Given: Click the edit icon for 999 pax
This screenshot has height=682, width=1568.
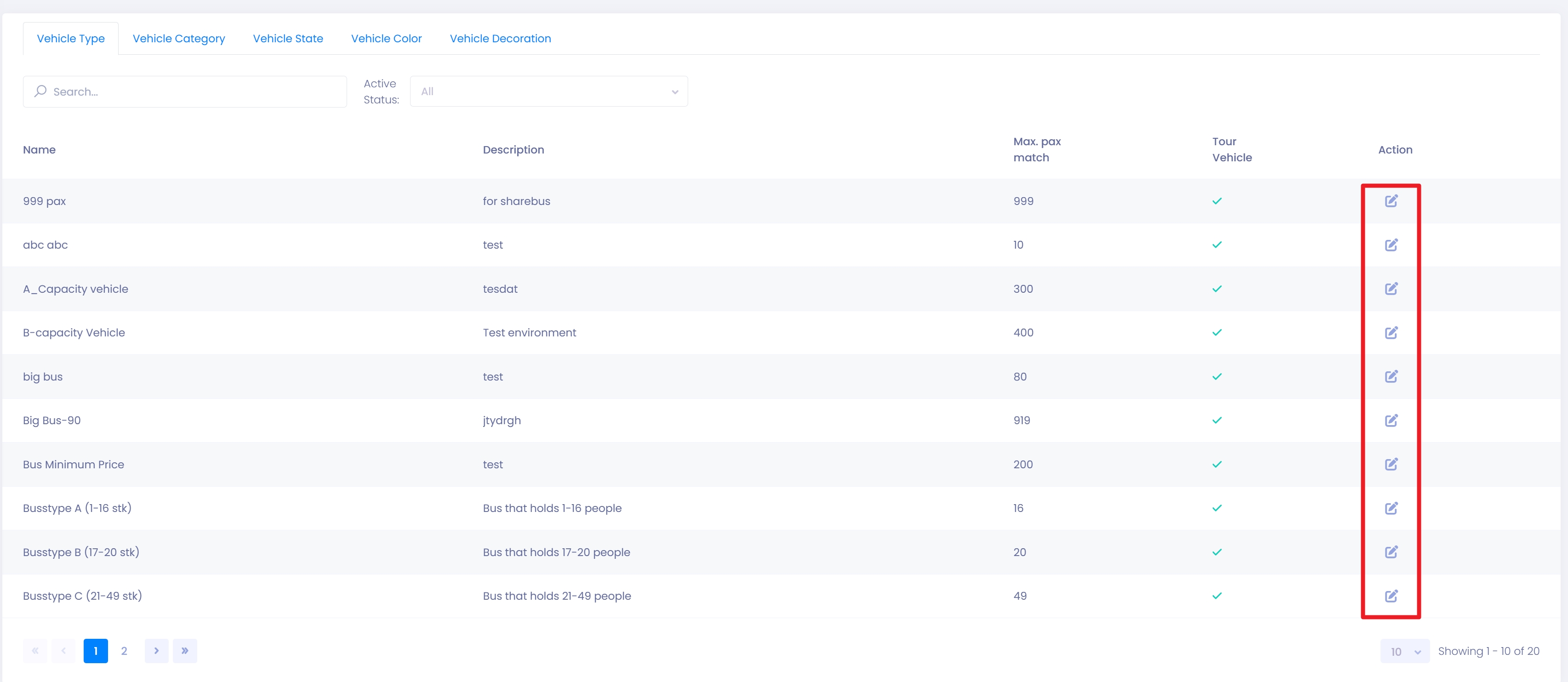Looking at the screenshot, I should [1391, 201].
